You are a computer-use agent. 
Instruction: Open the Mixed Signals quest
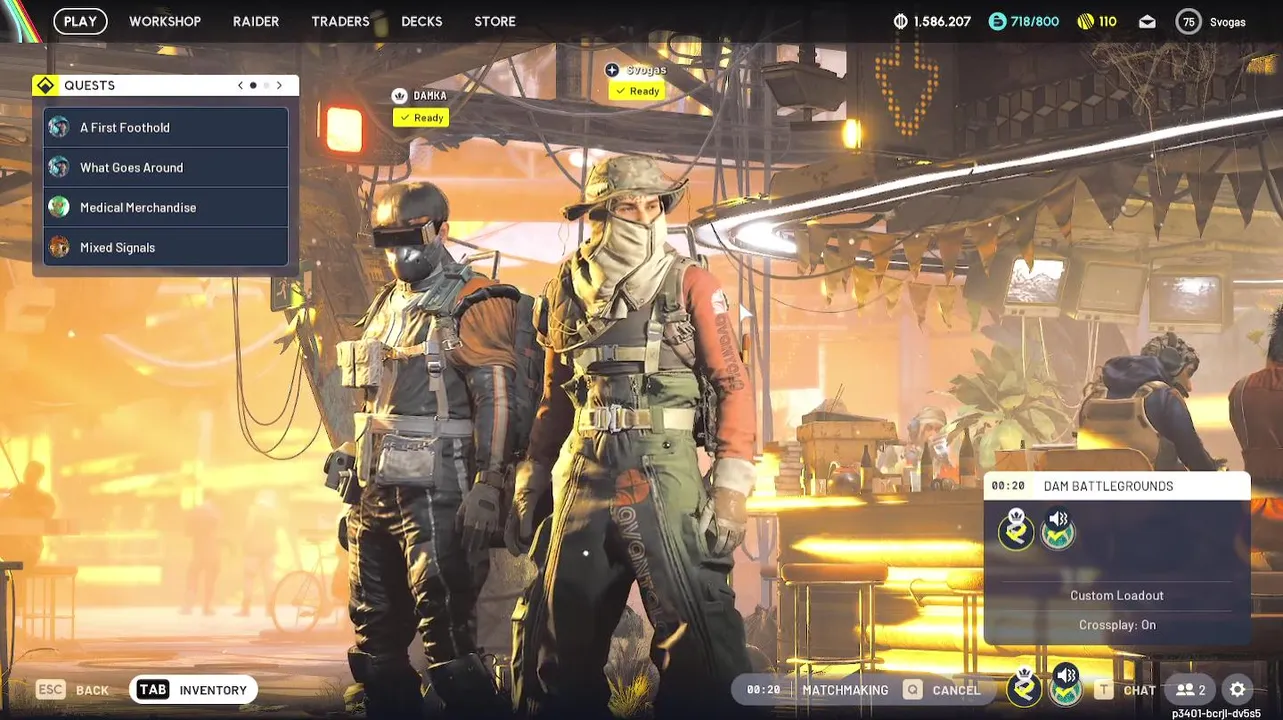coord(166,247)
